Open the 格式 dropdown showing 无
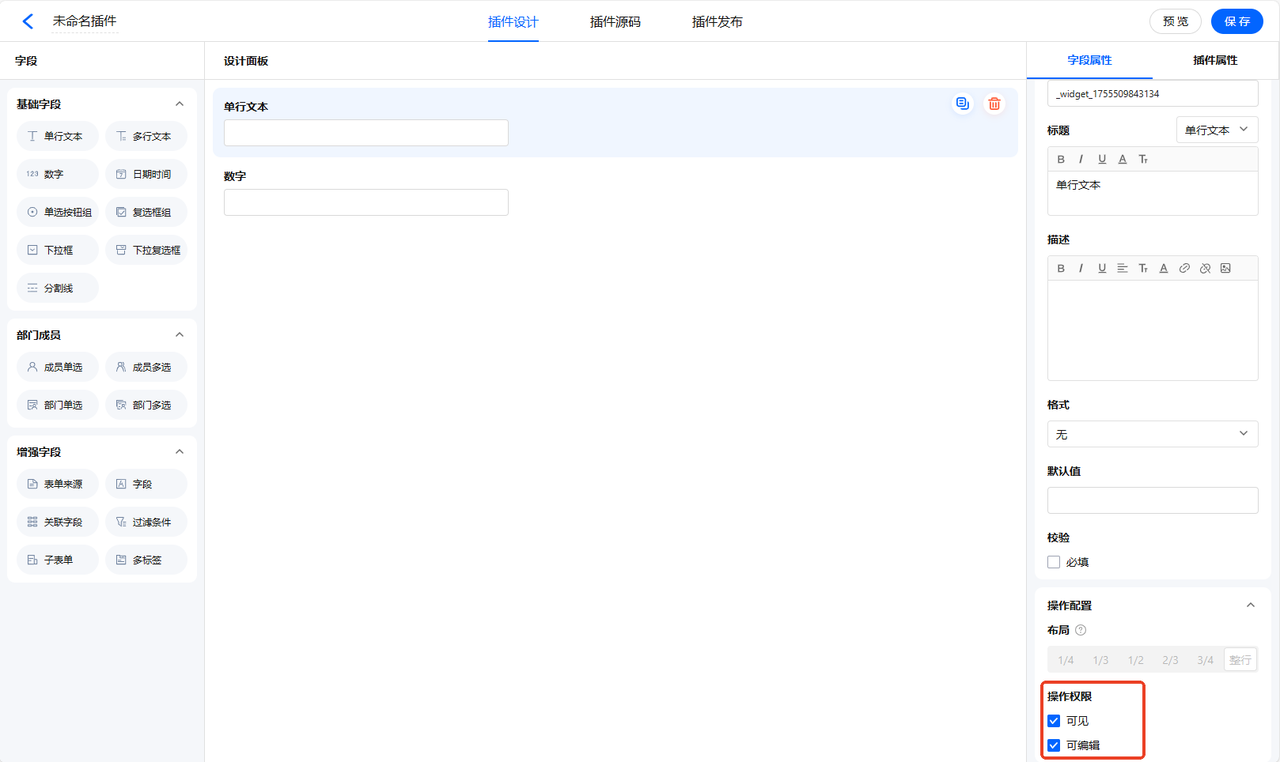This screenshot has width=1280, height=762. tap(1152, 434)
